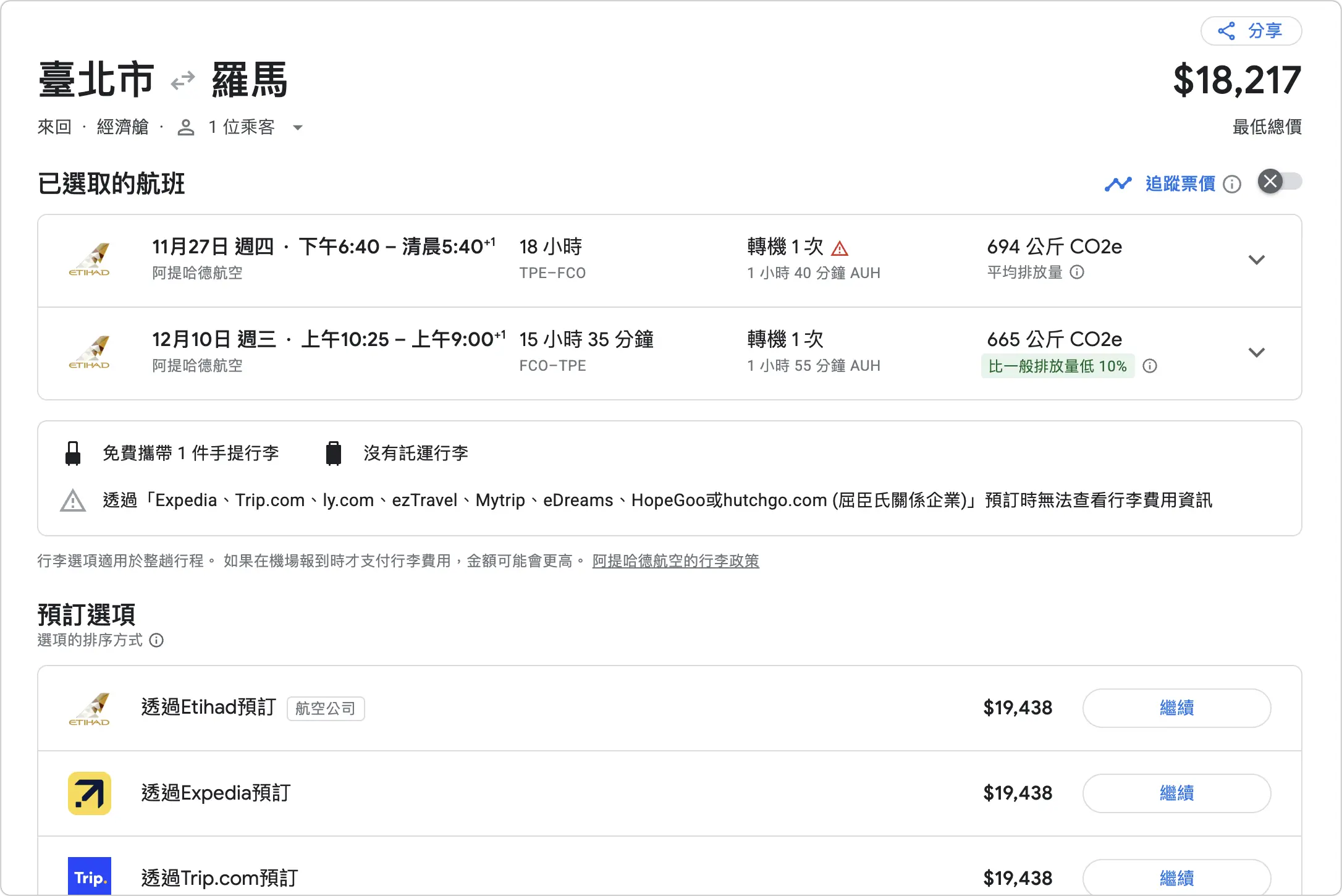This screenshot has width=1342, height=896.
Task: Click the price tracking graph icon
Action: [x=1118, y=184]
